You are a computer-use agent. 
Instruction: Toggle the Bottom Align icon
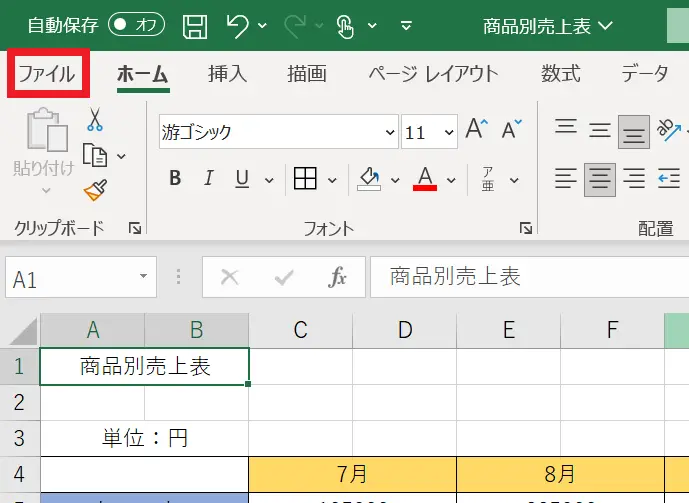point(634,132)
